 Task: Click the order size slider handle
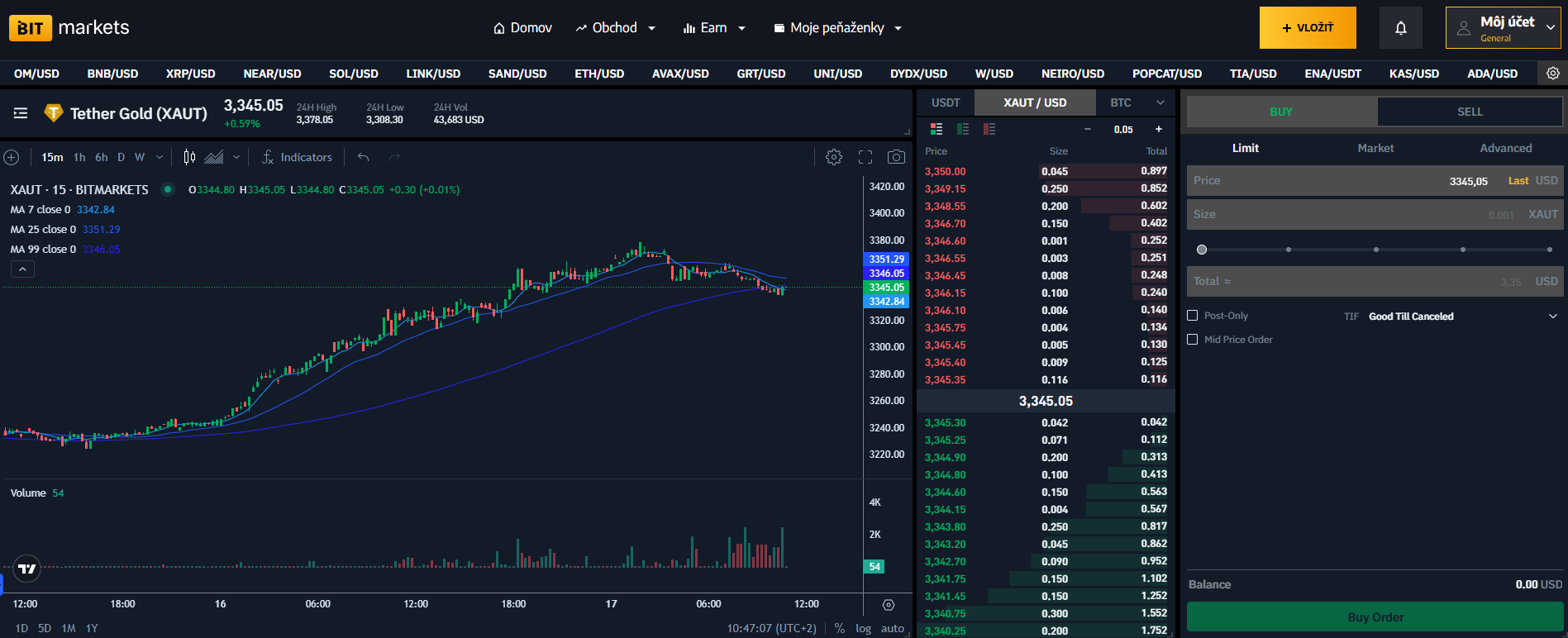coord(1202,250)
